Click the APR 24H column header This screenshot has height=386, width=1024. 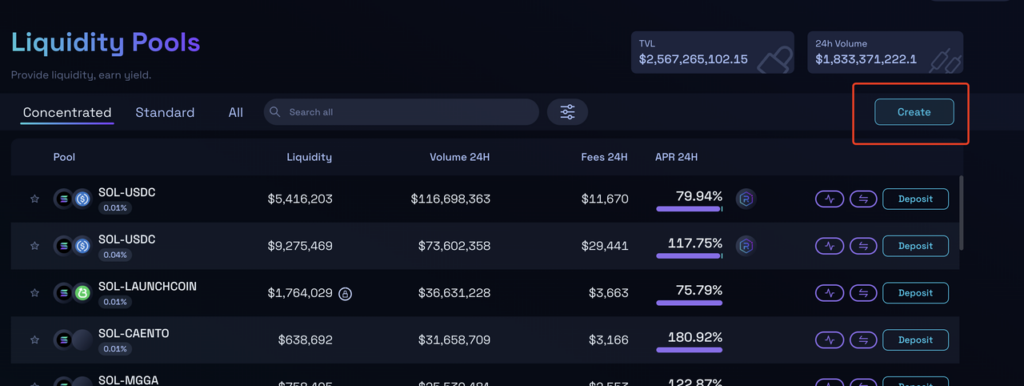click(677, 157)
